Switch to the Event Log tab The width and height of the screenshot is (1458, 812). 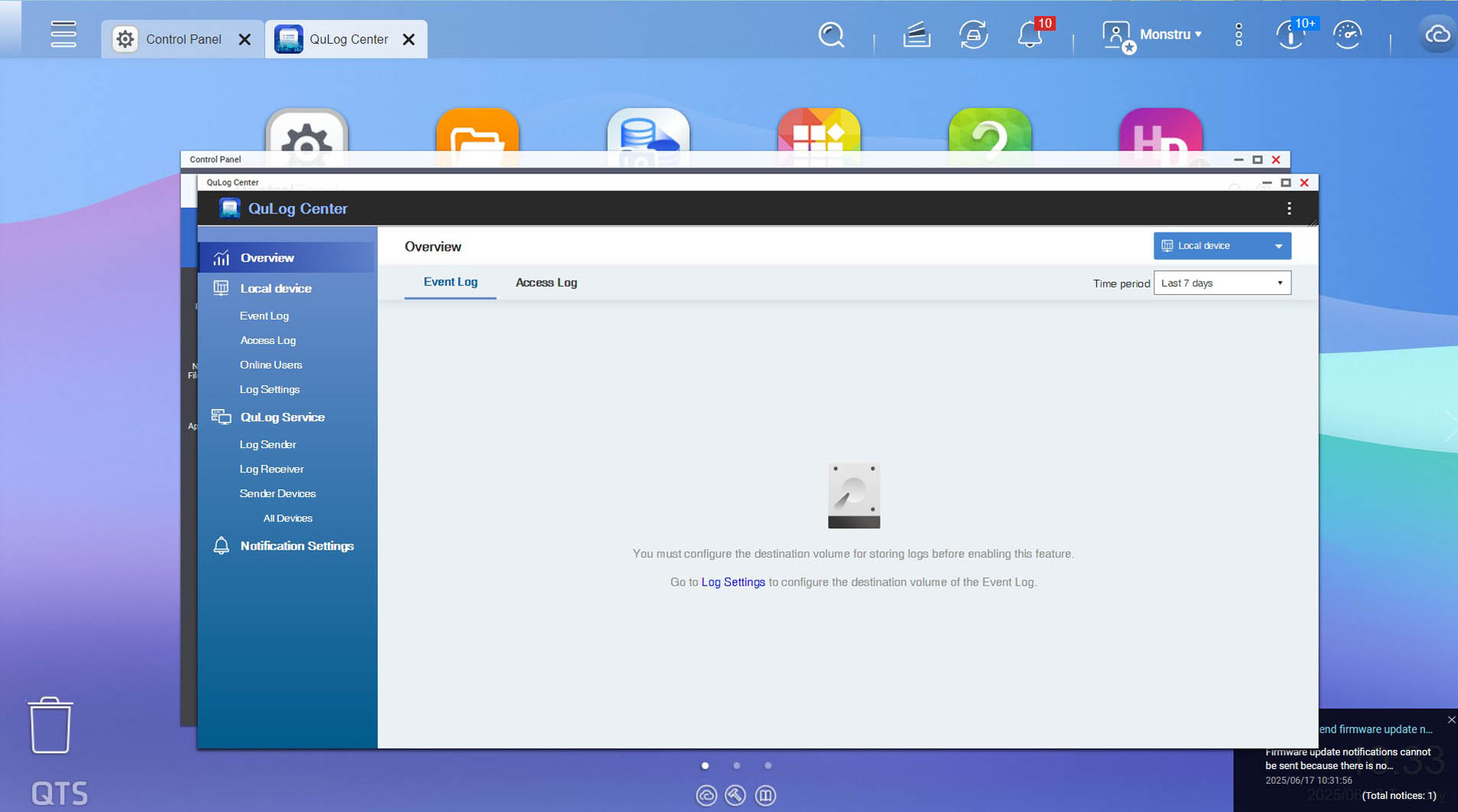pos(450,282)
